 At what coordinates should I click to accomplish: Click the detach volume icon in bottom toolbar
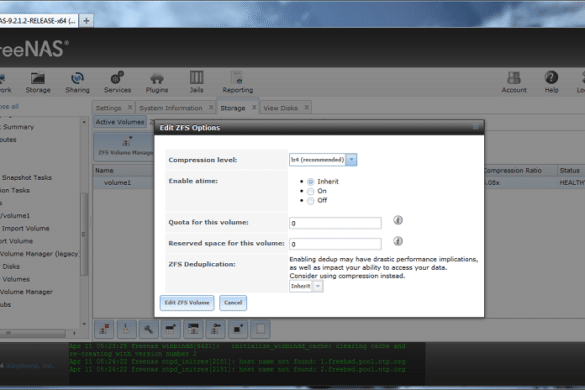point(104,329)
